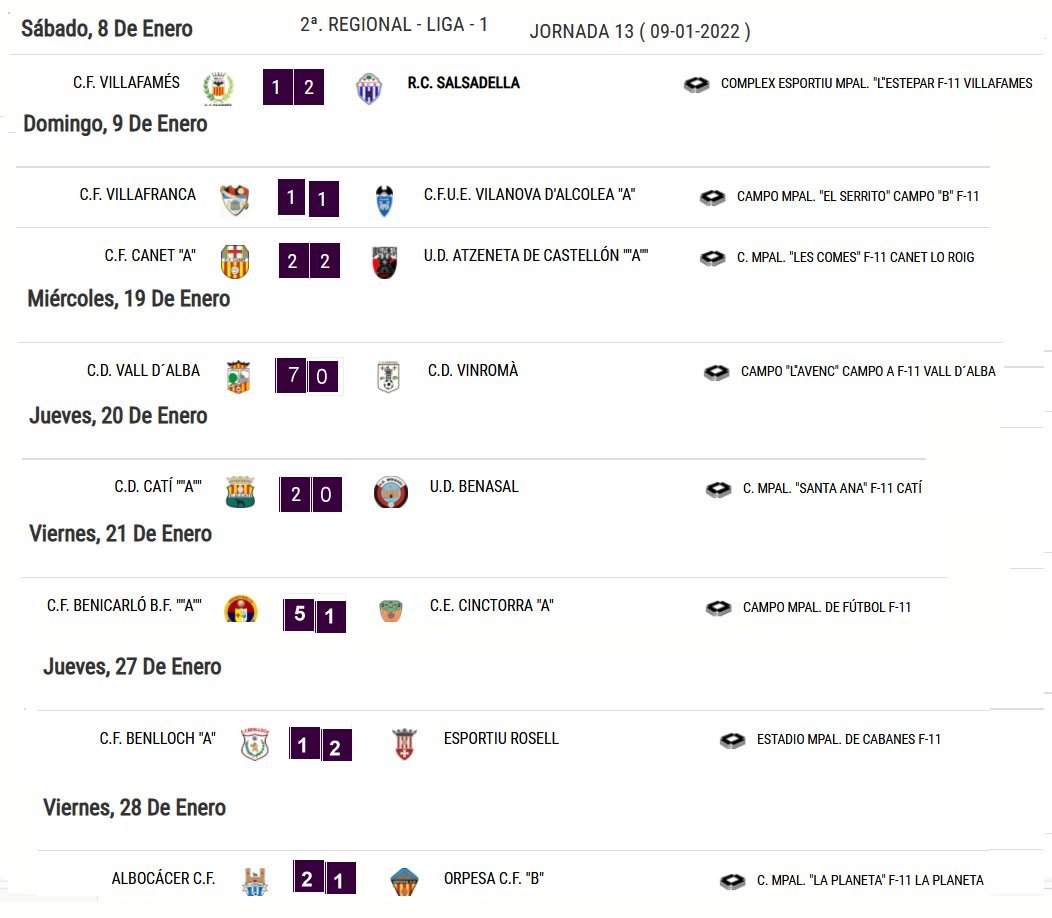Viewport: 1052px width, 918px height.
Task: Click the 2-2 Canet match score
Action: click(309, 260)
